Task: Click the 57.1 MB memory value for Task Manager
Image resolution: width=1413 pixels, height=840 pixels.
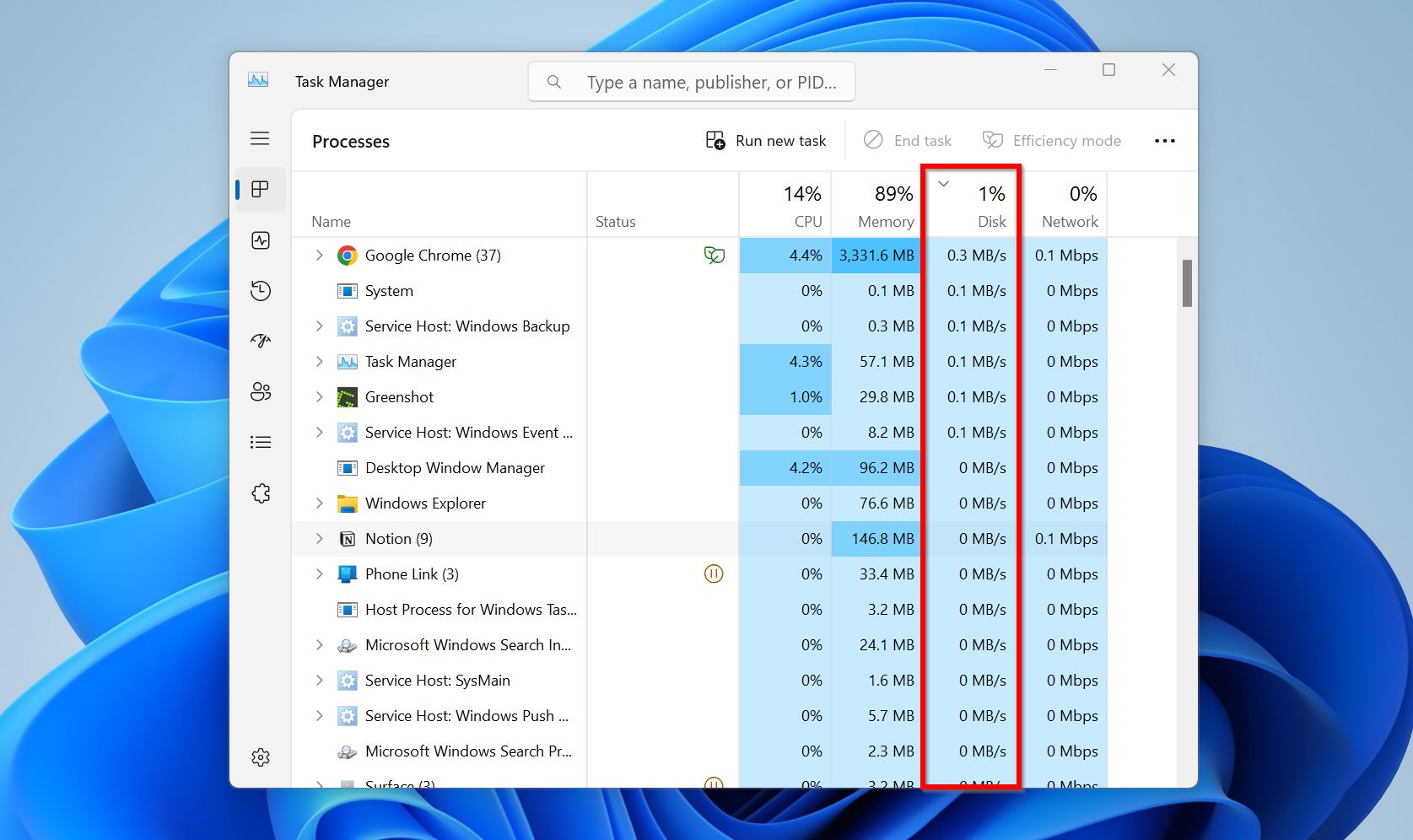Action: (x=886, y=362)
